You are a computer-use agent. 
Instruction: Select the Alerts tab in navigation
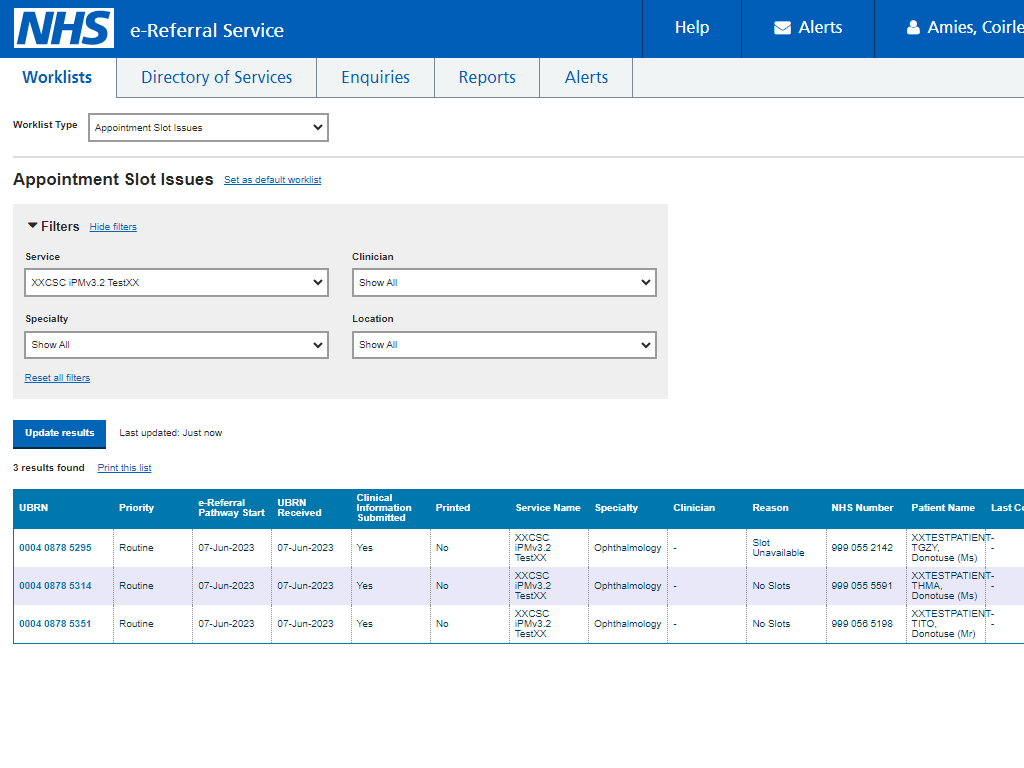click(586, 77)
